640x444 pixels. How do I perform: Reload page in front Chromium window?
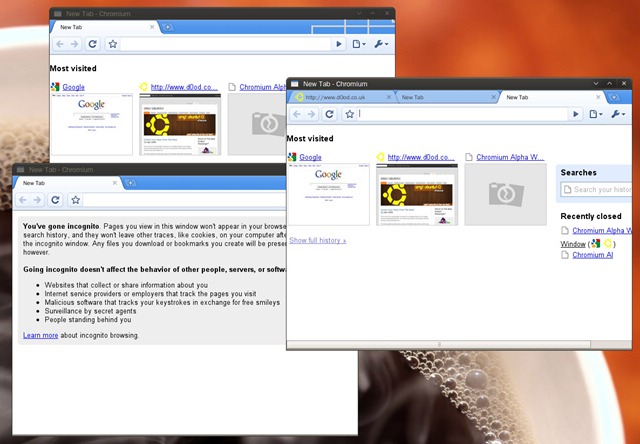tap(329, 114)
